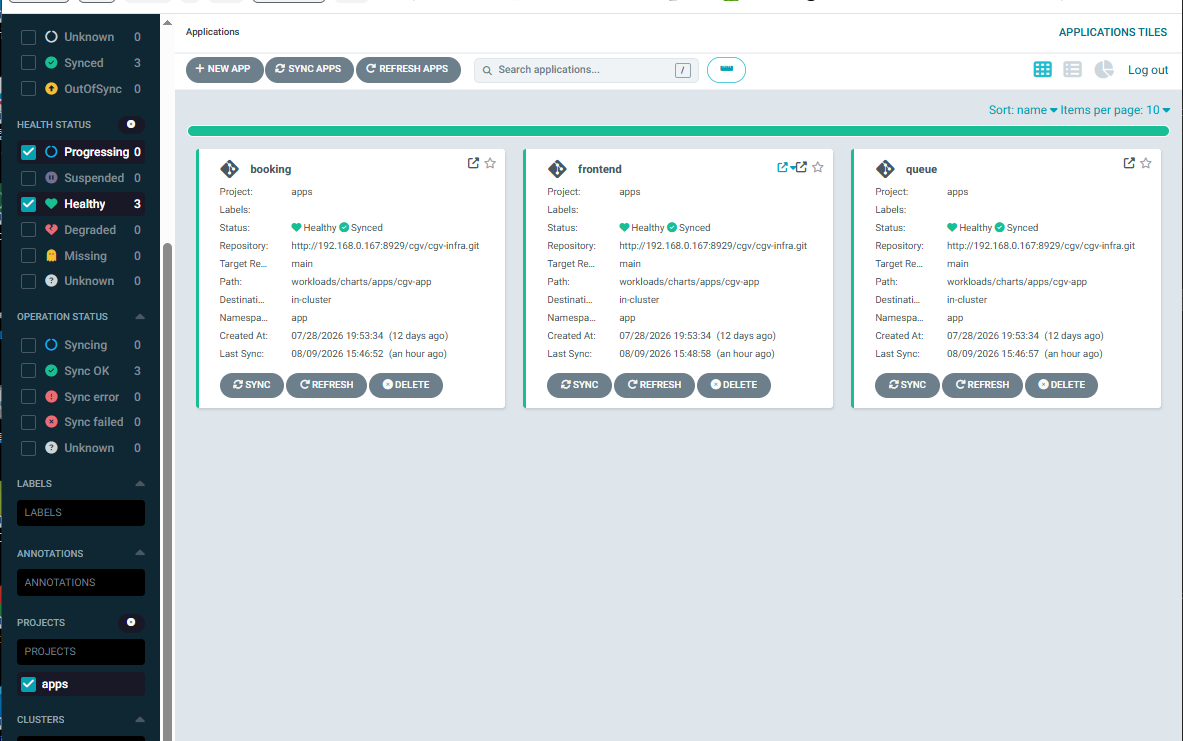This screenshot has height=741, width=1183.
Task: Open external link on queue card
Action: [1129, 163]
